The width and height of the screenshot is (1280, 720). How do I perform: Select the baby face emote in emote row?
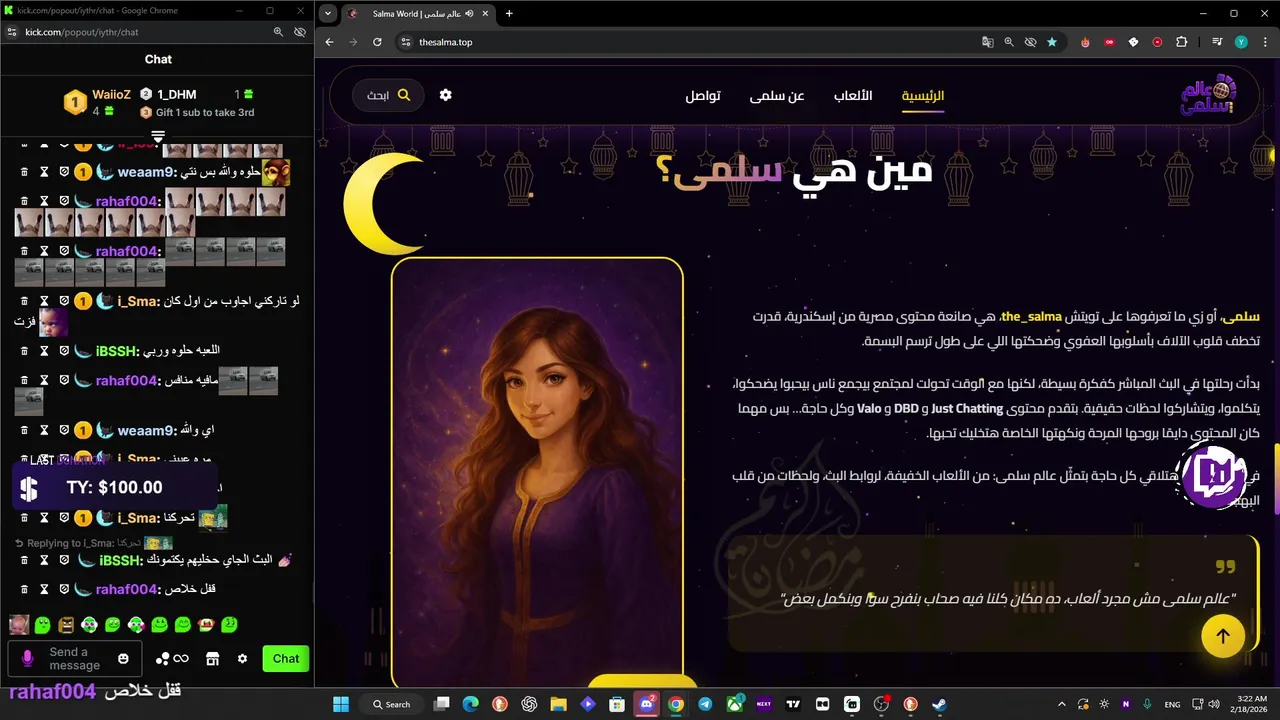coord(19,625)
